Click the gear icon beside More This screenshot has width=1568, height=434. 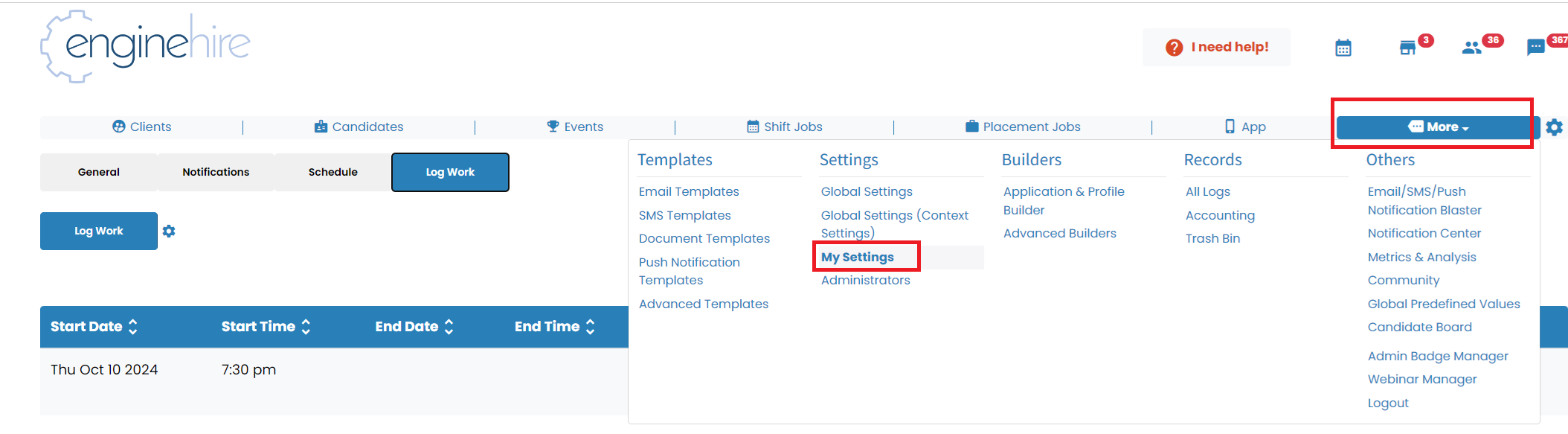1554,127
